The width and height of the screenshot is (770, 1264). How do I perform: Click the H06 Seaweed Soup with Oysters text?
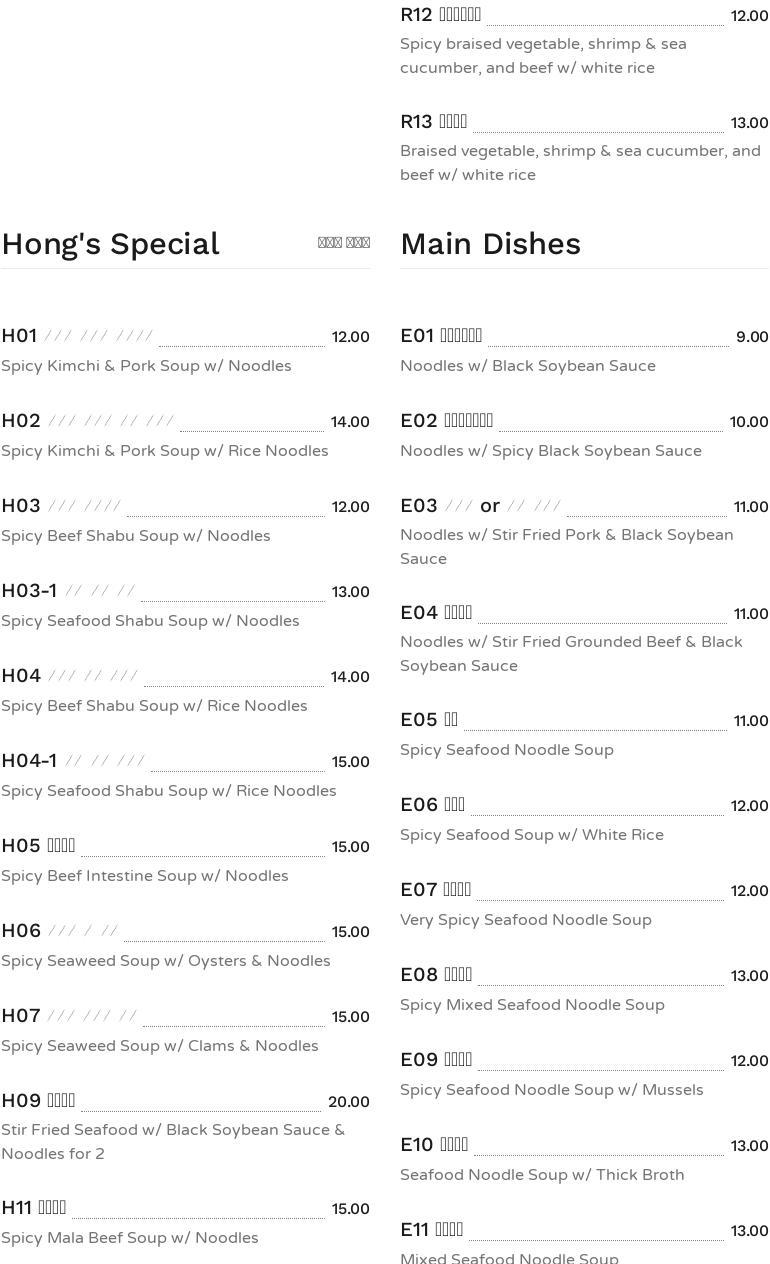165,961
